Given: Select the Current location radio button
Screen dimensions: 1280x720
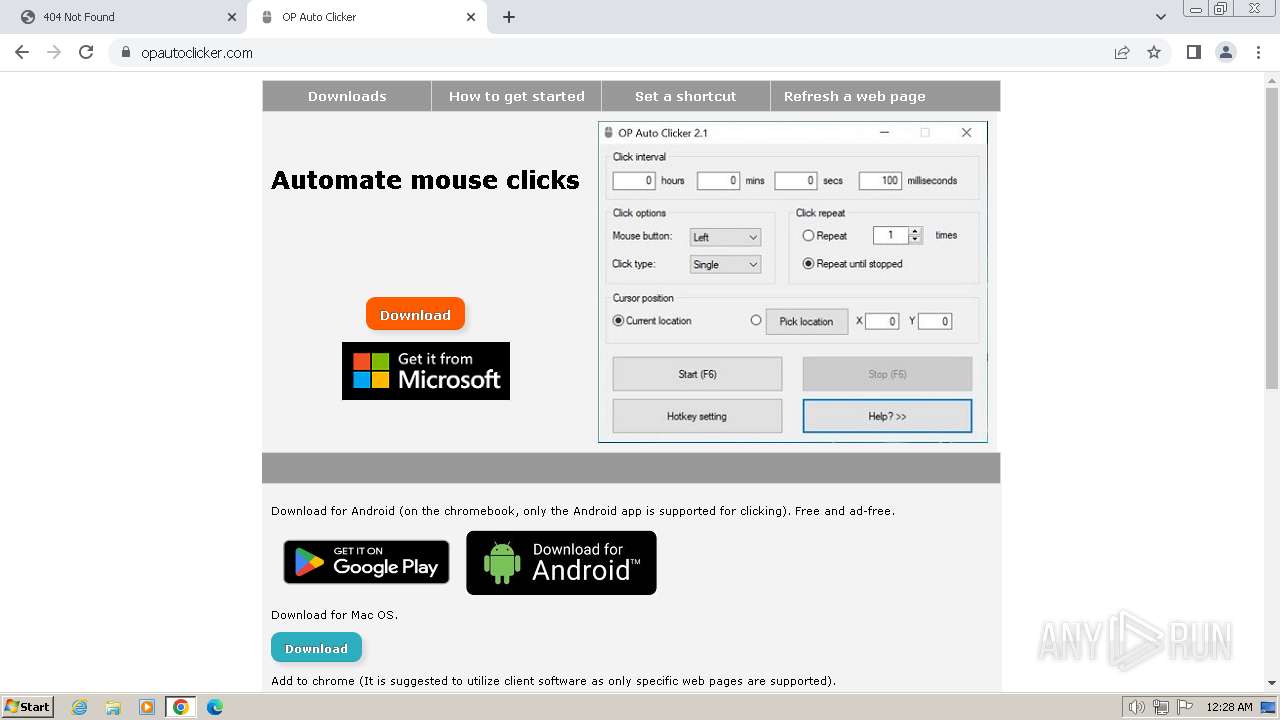Looking at the screenshot, I should click(618, 321).
